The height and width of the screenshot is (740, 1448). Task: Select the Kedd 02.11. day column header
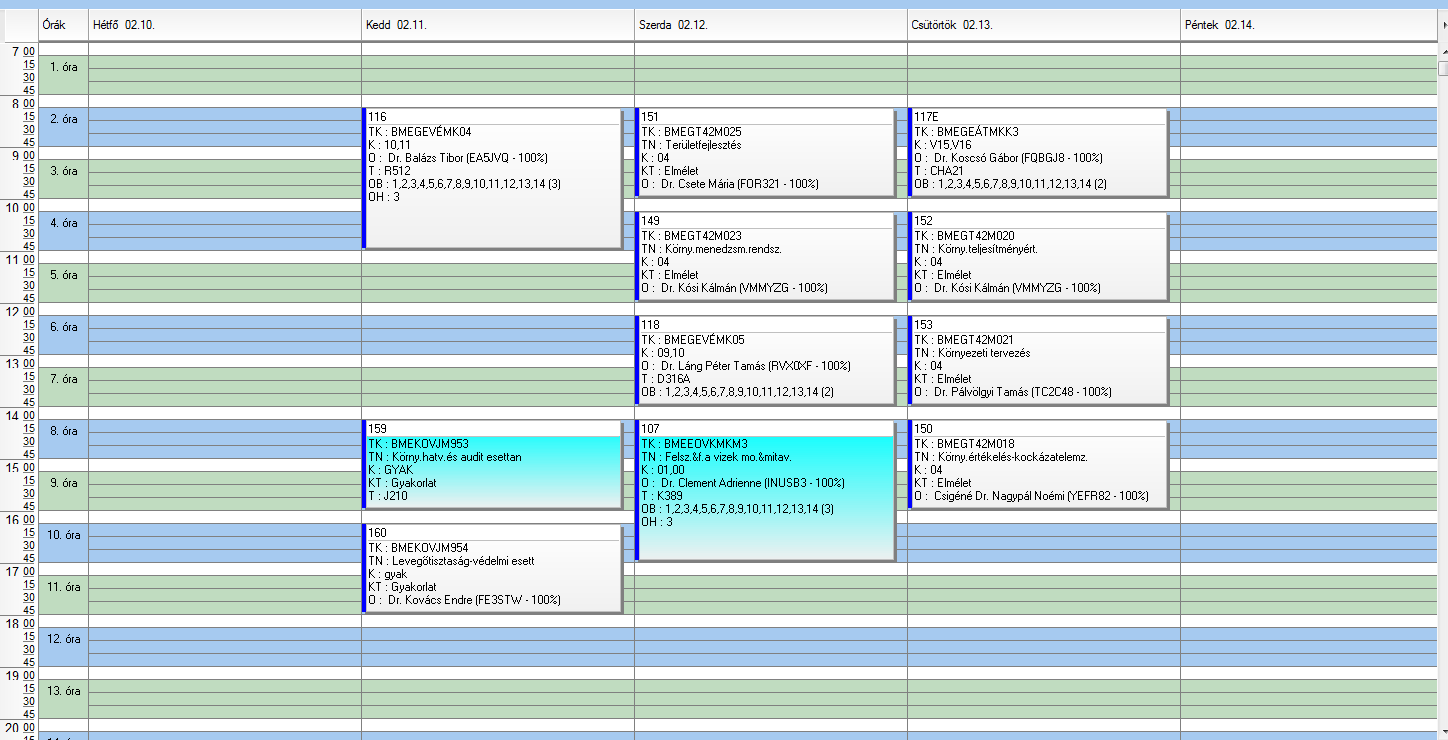tap(498, 25)
